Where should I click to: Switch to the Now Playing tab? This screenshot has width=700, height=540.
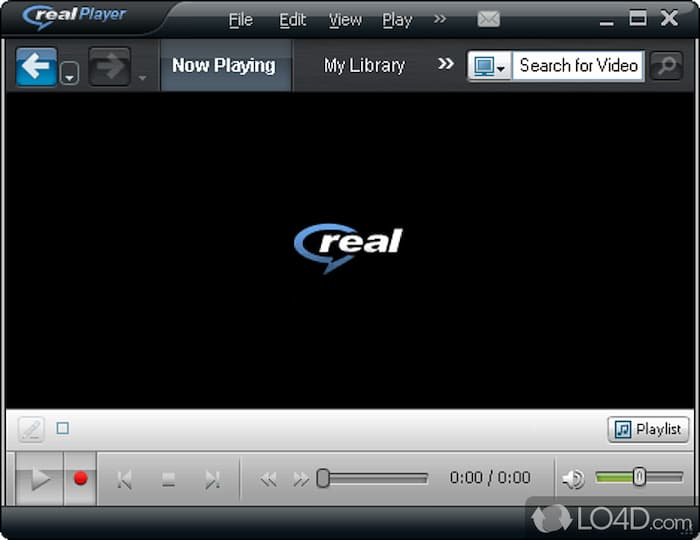(225, 65)
